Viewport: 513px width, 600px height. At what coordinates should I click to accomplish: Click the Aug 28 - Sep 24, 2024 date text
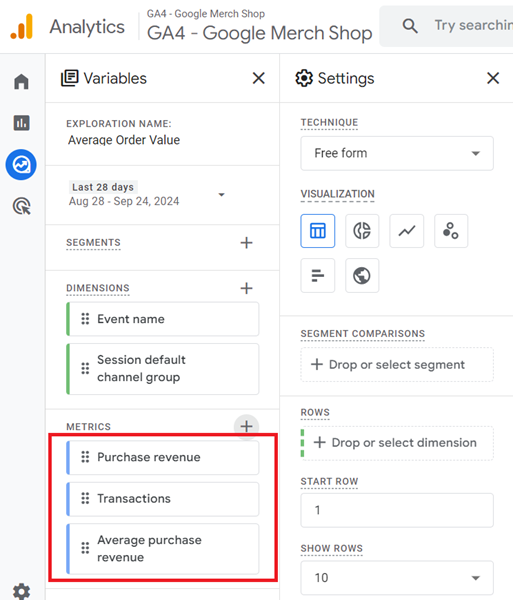(x=124, y=201)
